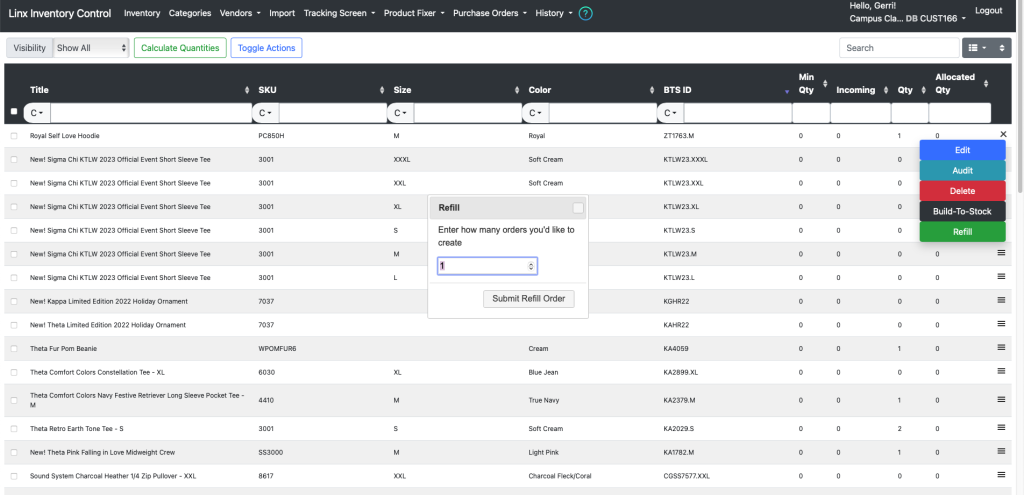Image resolution: width=1024 pixels, height=495 pixels.
Task: Click the BTS ID column sort indicator
Action: [787, 91]
